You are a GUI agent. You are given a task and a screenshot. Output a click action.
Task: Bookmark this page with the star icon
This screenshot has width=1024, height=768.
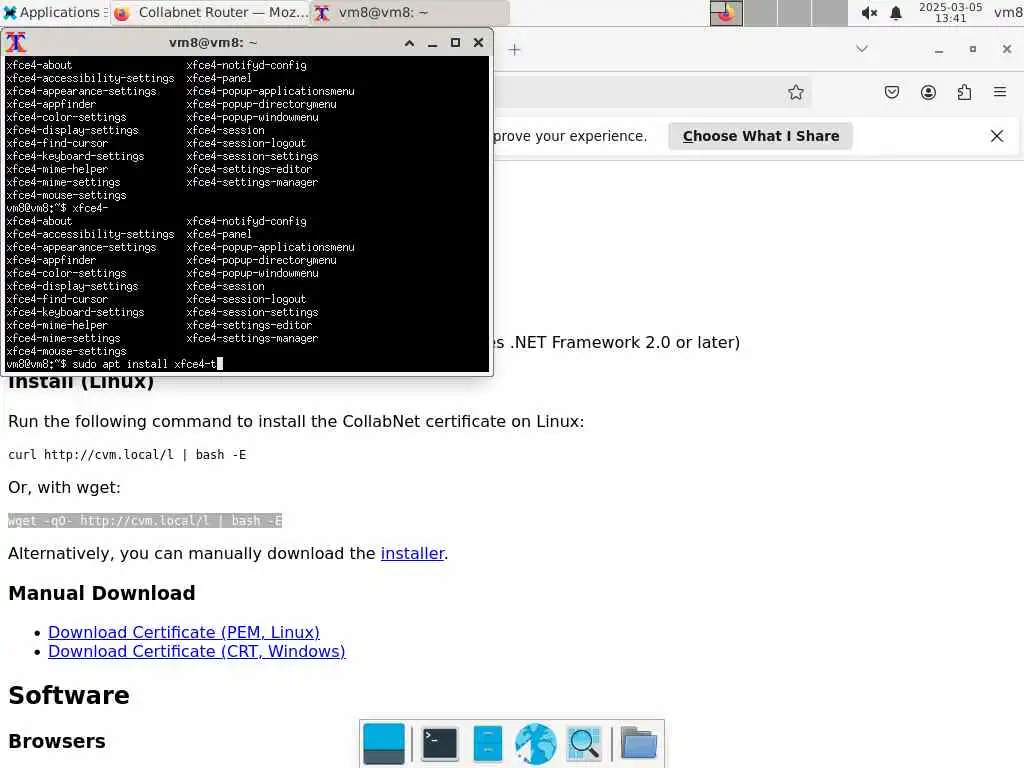click(x=795, y=92)
